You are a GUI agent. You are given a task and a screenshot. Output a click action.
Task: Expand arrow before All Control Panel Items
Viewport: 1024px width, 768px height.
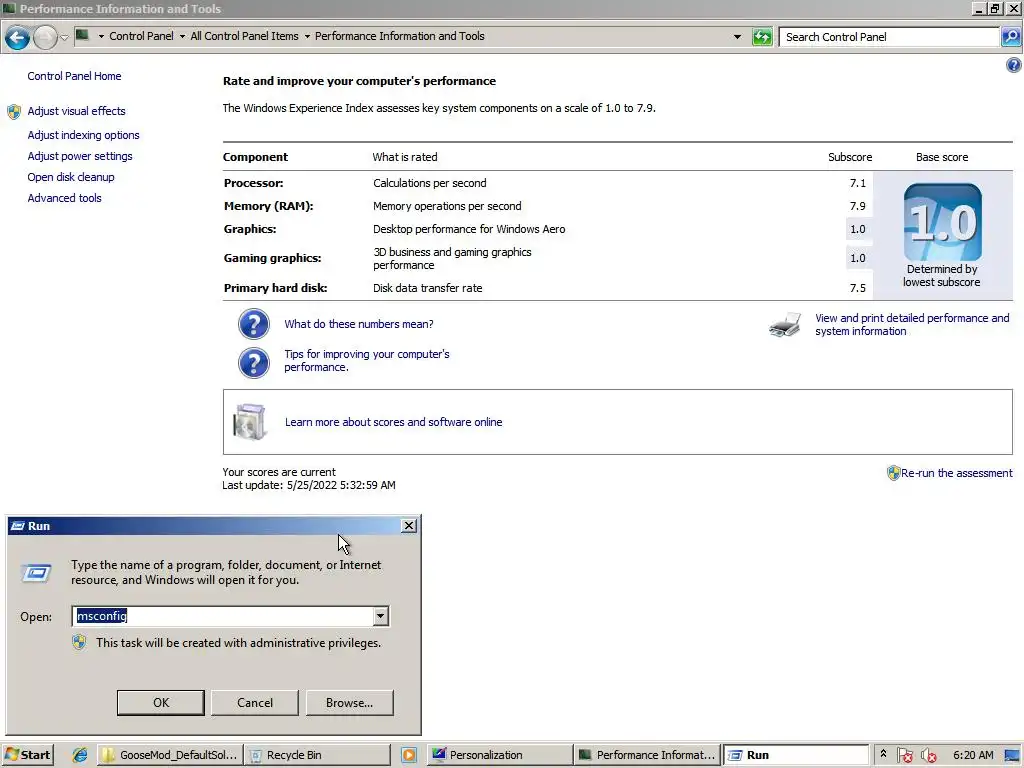point(182,37)
